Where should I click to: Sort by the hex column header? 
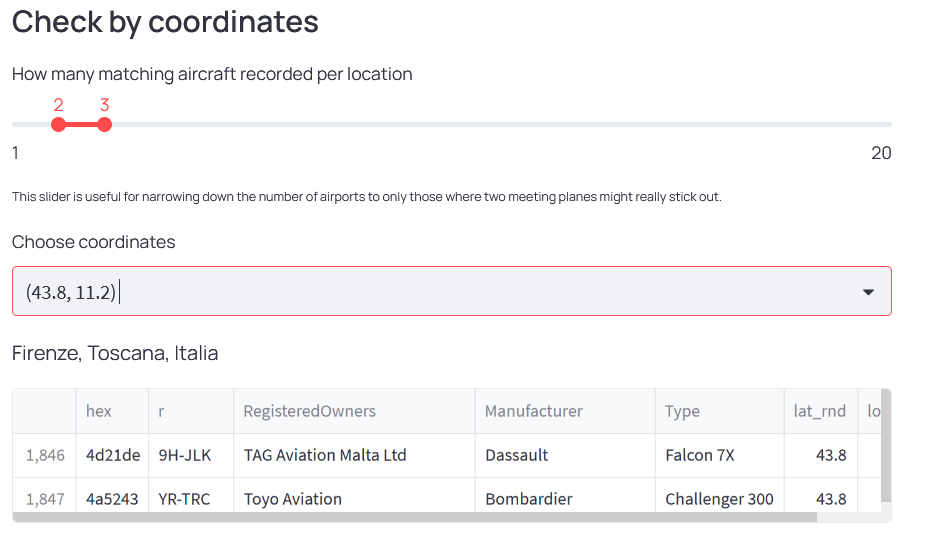pyautogui.click(x=99, y=411)
